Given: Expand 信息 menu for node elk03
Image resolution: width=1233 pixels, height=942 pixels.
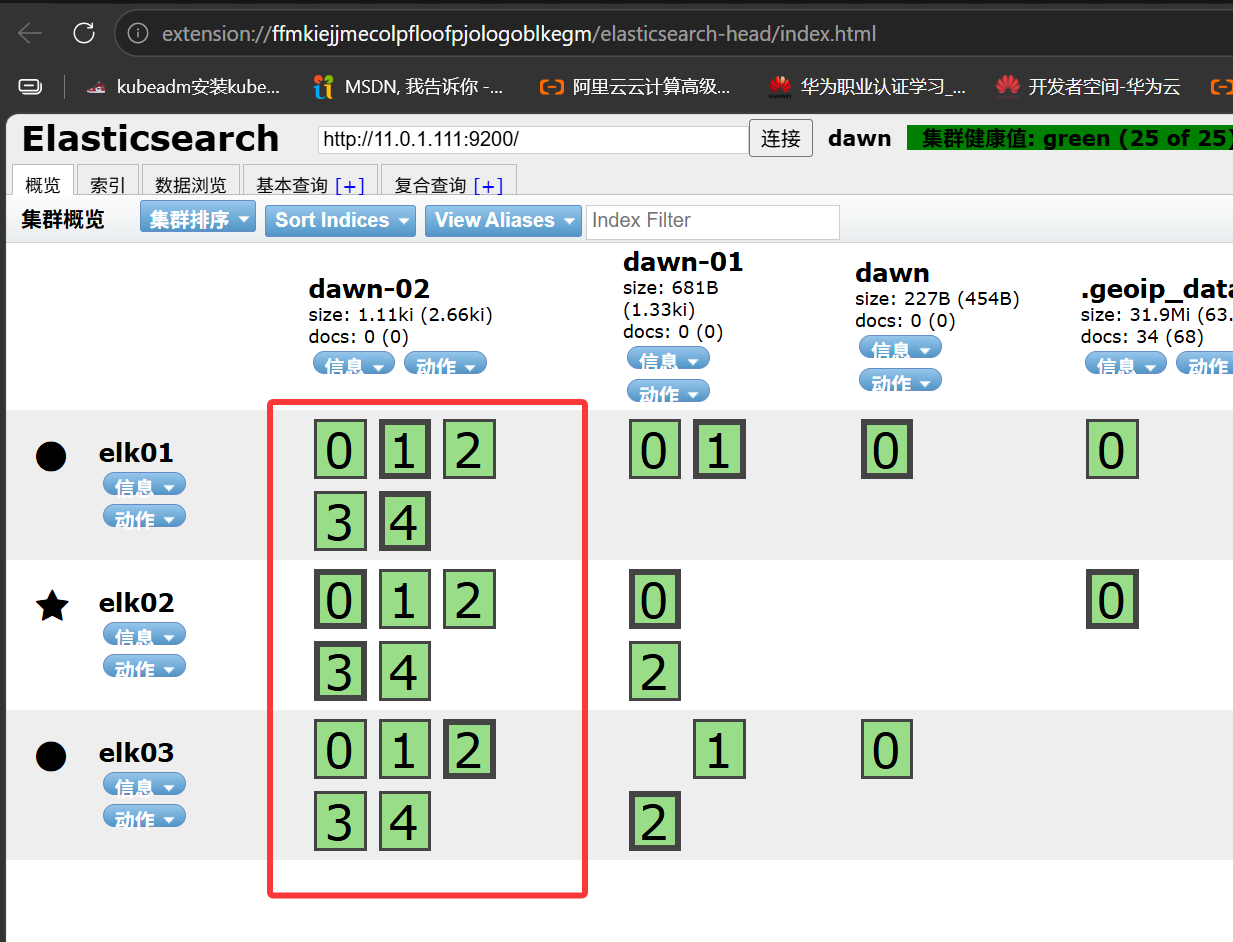Looking at the screenshot, I should click(x=144, y=786).
